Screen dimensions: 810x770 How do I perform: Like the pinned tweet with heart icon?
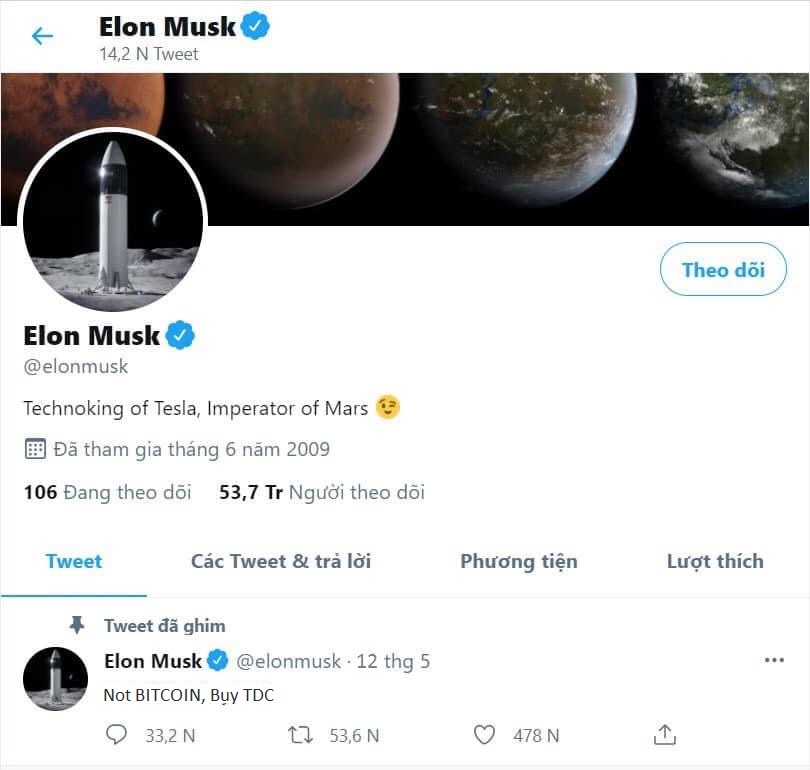[484, 735]
